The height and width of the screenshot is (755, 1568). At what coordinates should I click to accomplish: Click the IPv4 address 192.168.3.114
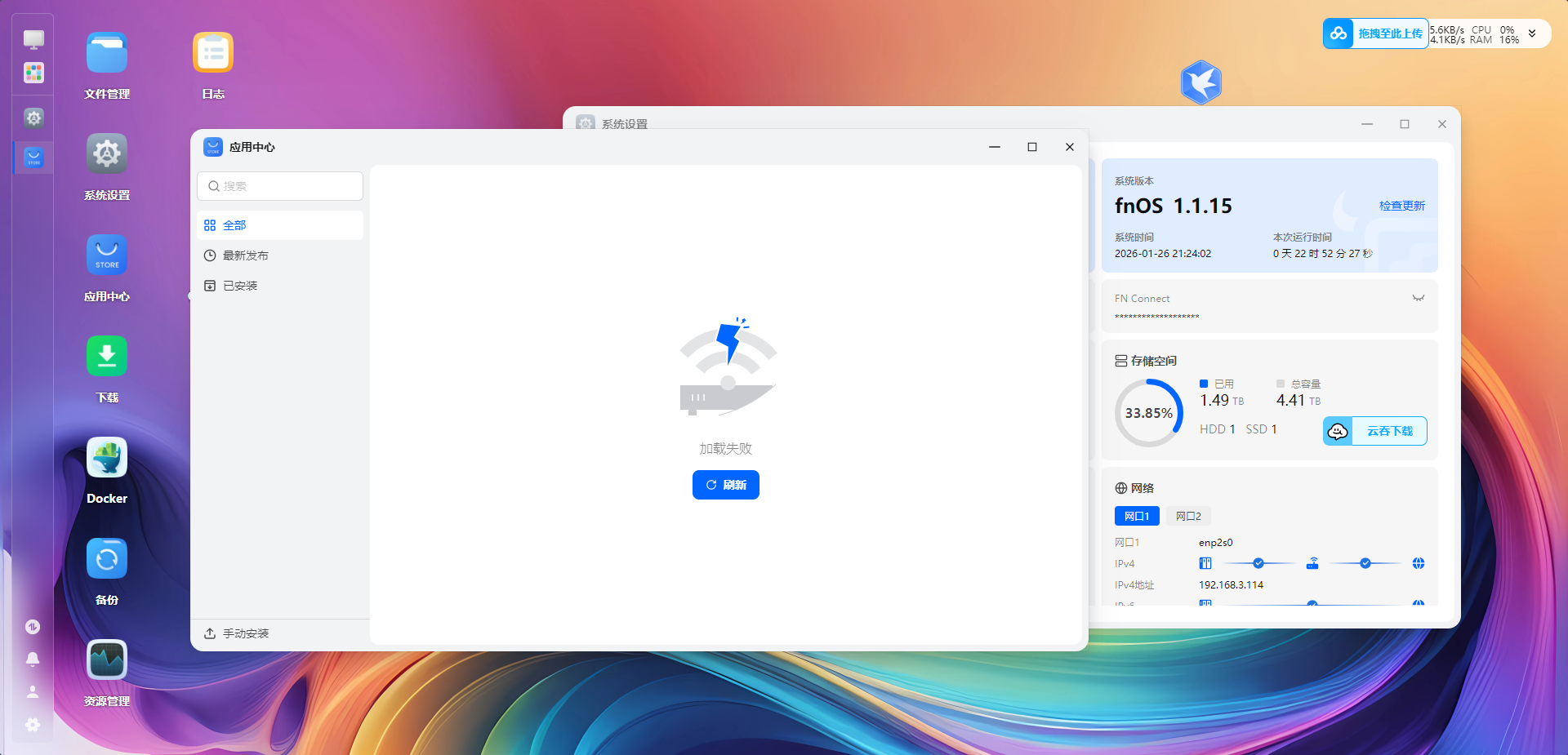pyautogui.click(x=1231, y=585)
